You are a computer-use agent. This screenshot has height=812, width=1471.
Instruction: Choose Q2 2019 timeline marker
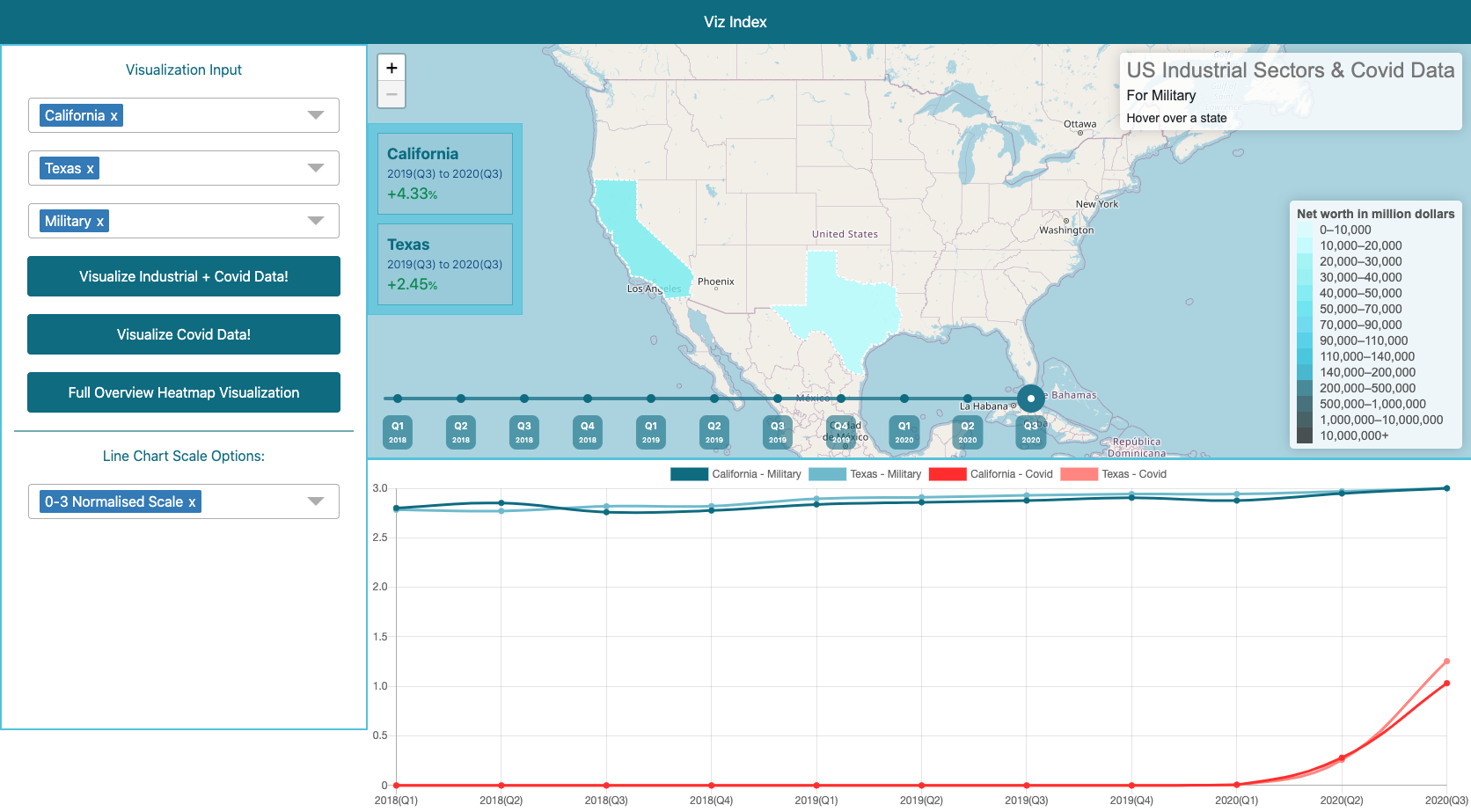[x=714, y=432]
